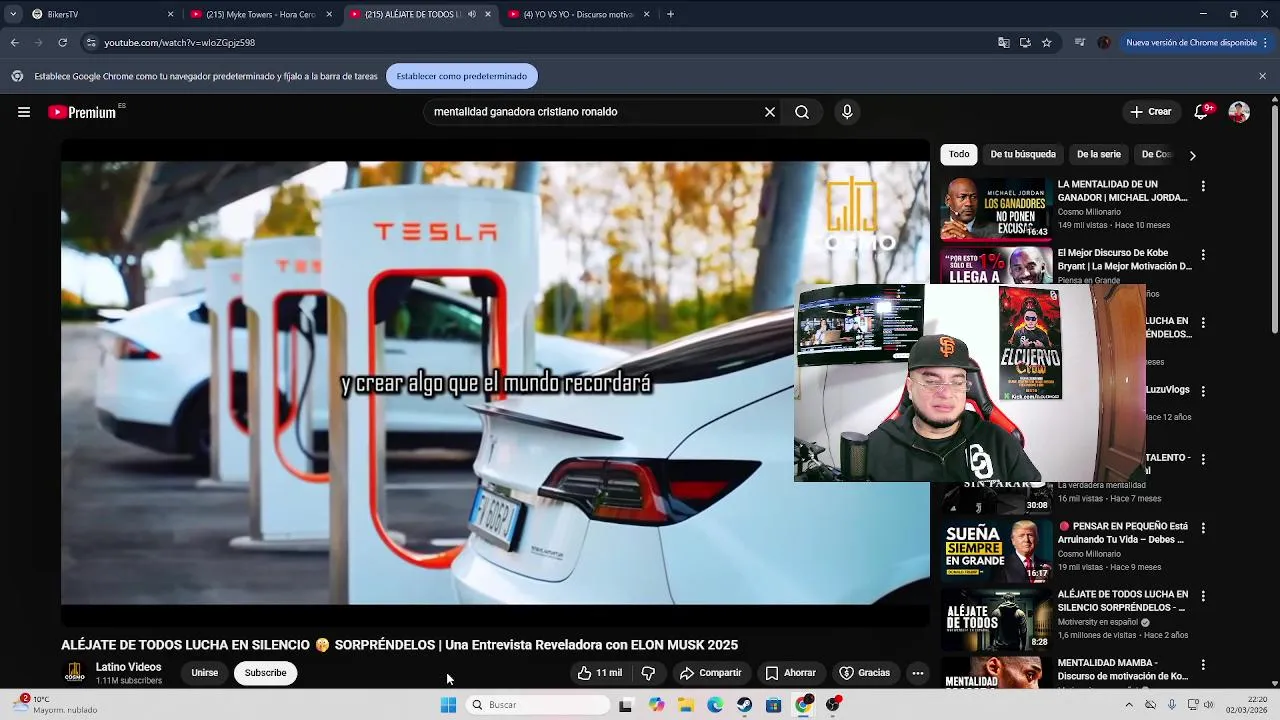Start voice search with the microphone icon
The image size is (1280, 720).
[x=847, y=112]
